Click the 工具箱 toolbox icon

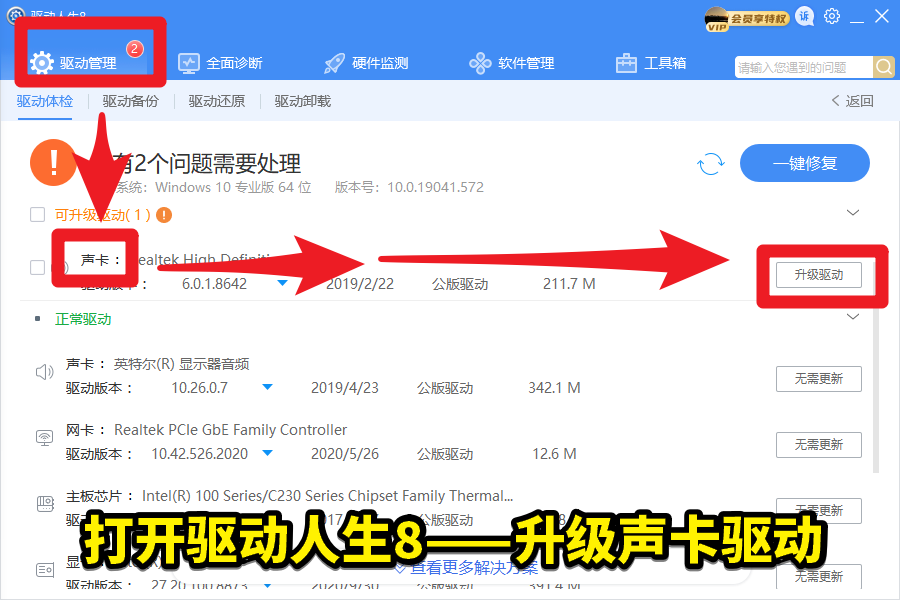(626, 63)
